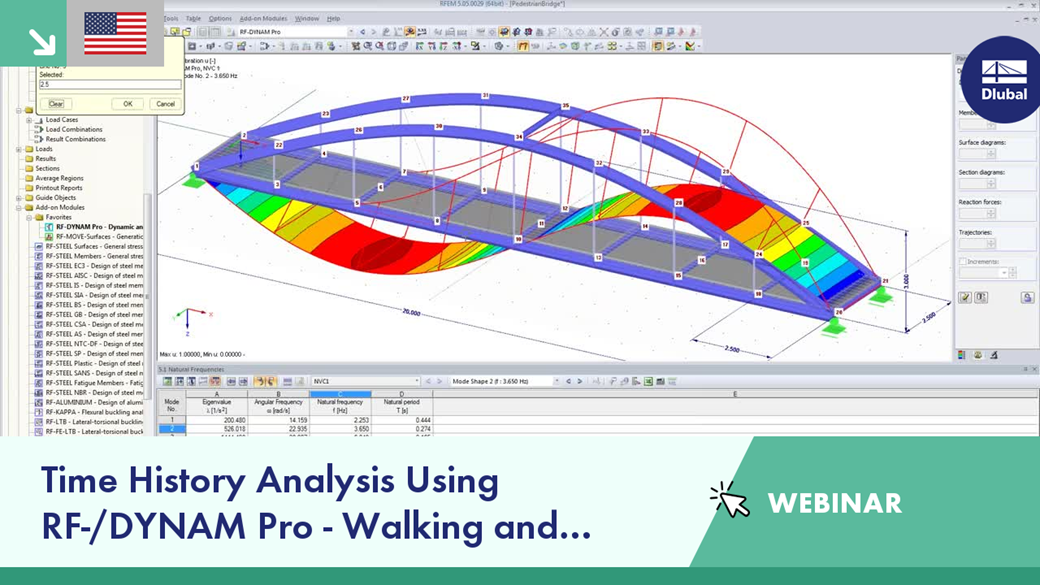Open the Tools menu
Image resolution: width=1040 pixels, height=585 pixels.
tap(171, 19)
